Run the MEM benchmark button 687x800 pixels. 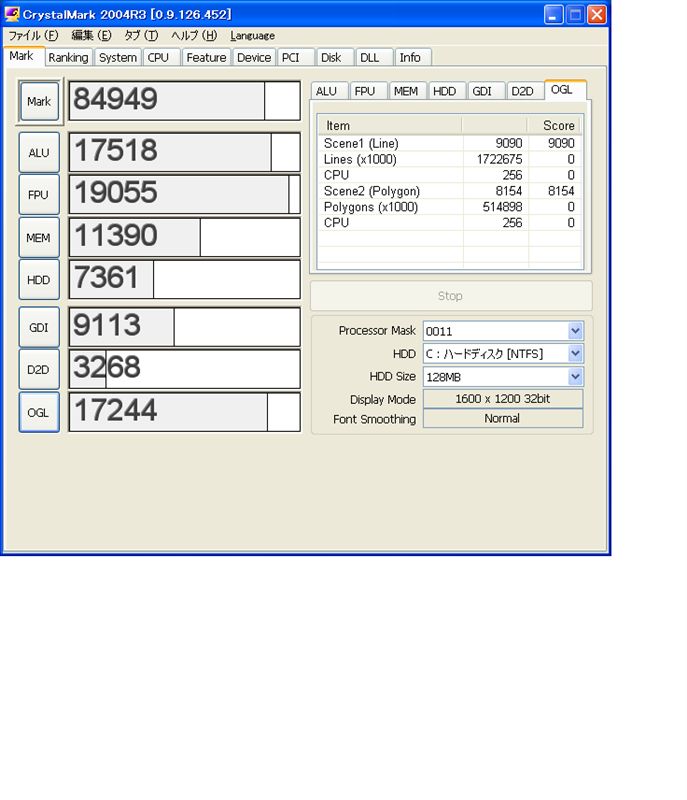coord(39,237)
